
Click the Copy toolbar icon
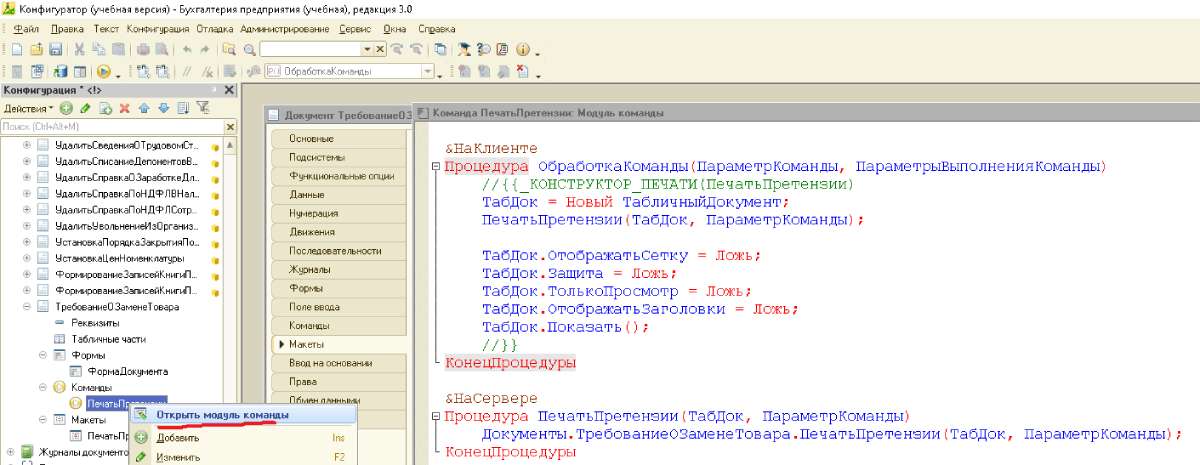(x=100, y=49)
